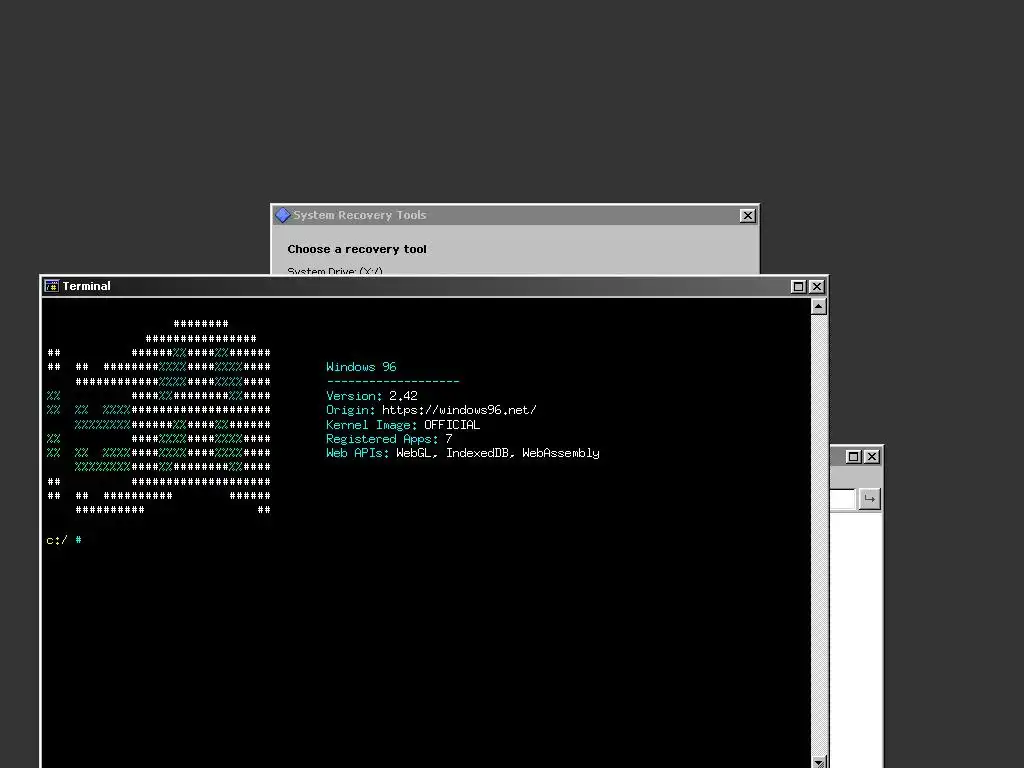This screenshot has height=768, width=1024.
Task: Click the Terminal window title icon
Action: point(52,286)
